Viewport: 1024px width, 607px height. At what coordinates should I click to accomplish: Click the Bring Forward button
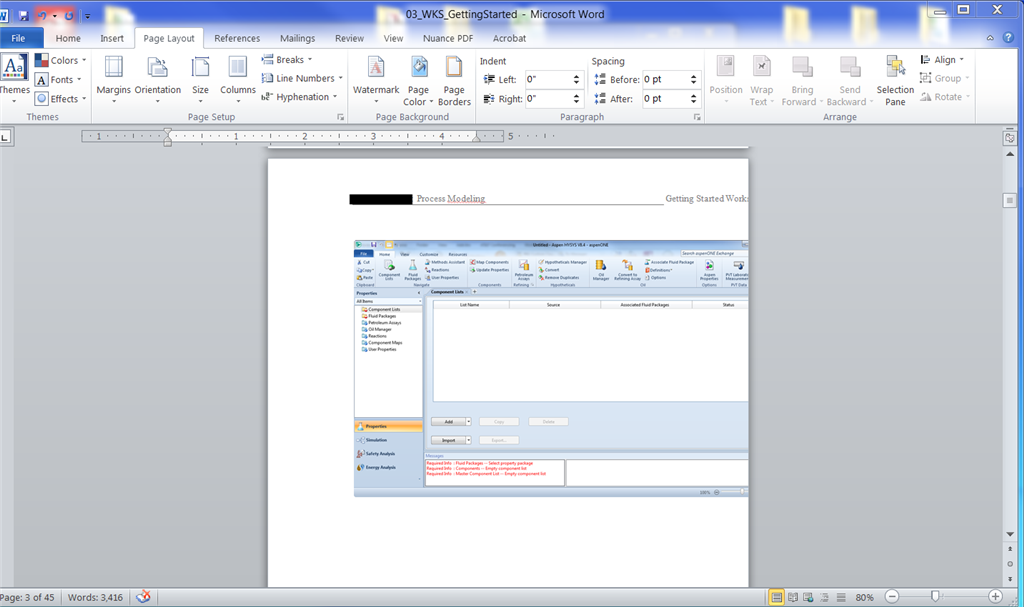(x=802, y=80)
